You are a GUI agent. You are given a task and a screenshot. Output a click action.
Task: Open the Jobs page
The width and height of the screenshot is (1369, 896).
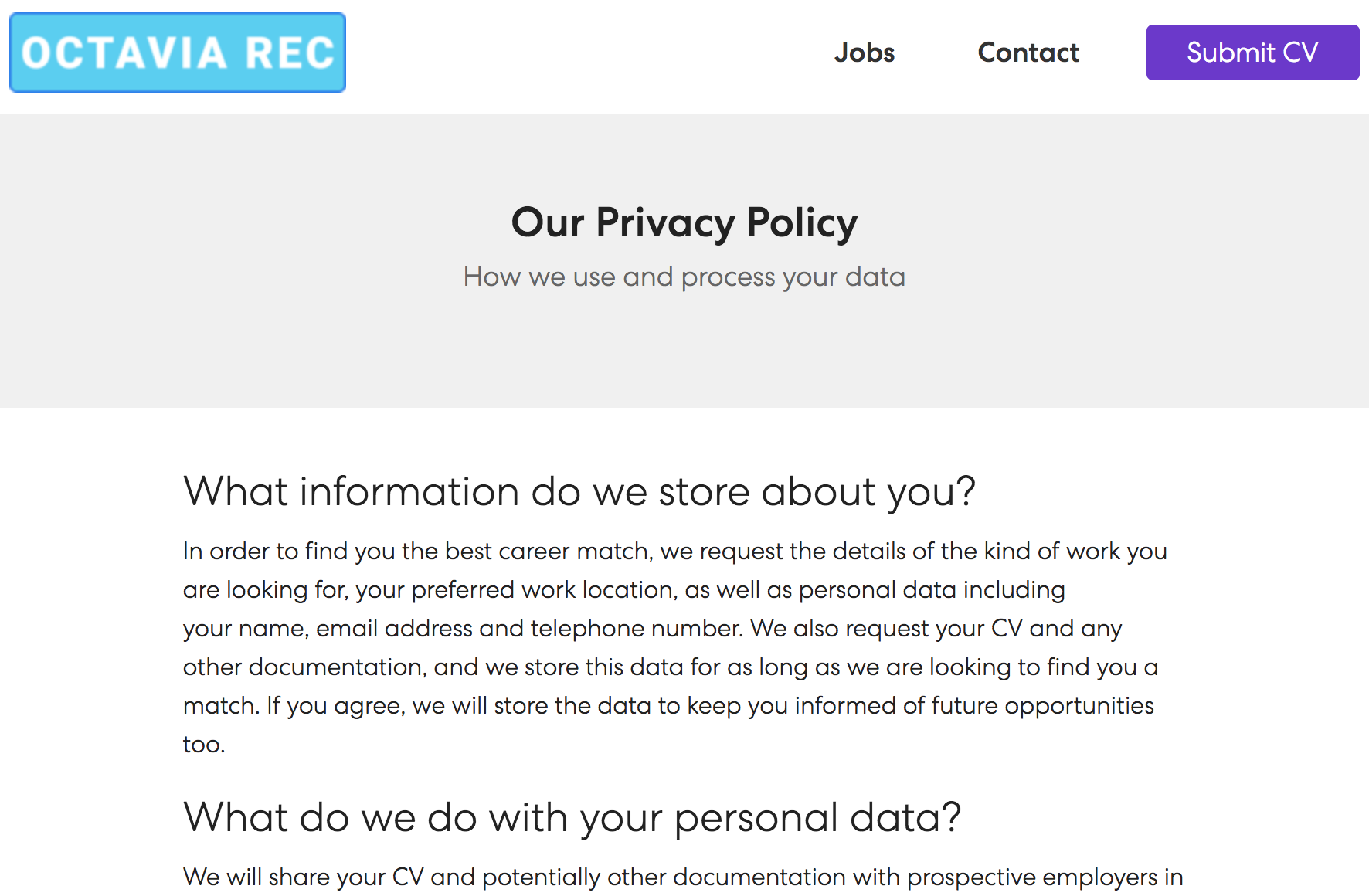pyautogui.click(x=864, y=53)
